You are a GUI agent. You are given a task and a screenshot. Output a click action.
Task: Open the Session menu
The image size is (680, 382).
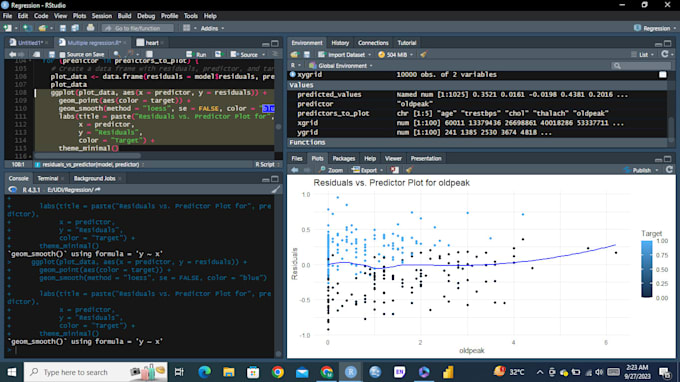click(x=102, y=16)
